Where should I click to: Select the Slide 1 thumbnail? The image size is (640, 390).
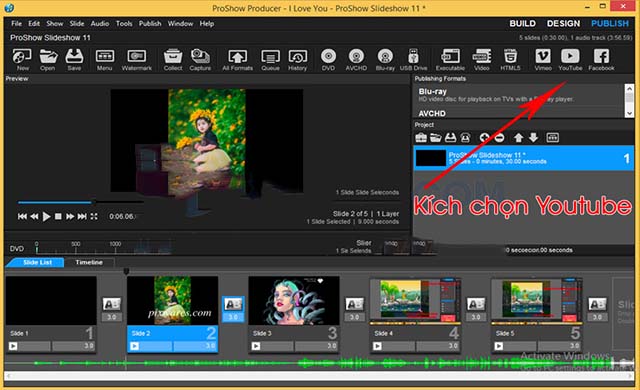[x=51, y=300]
